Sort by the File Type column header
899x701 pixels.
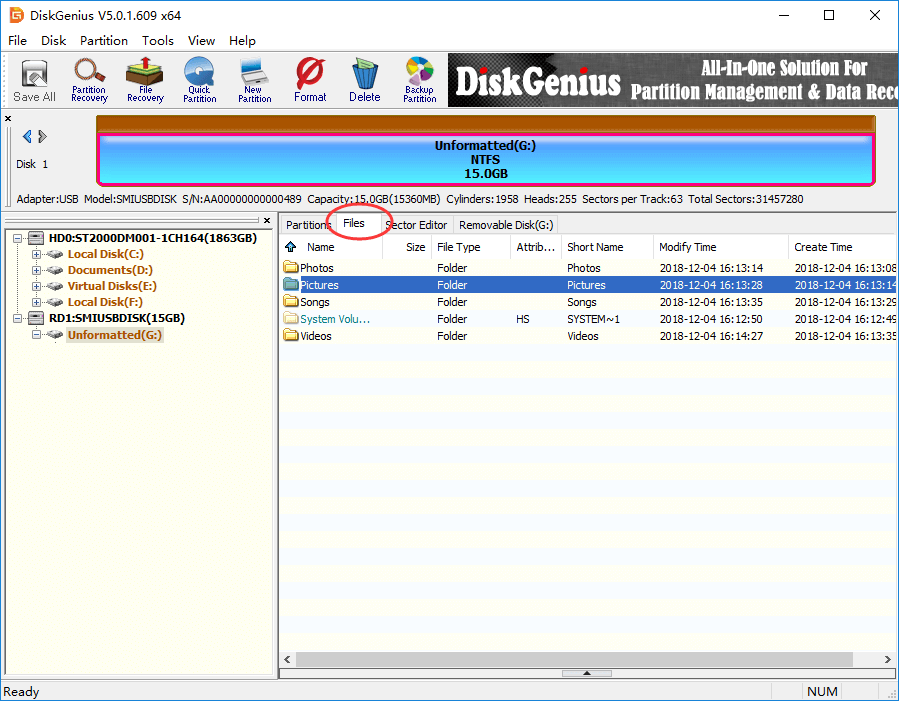coord(470,247)
